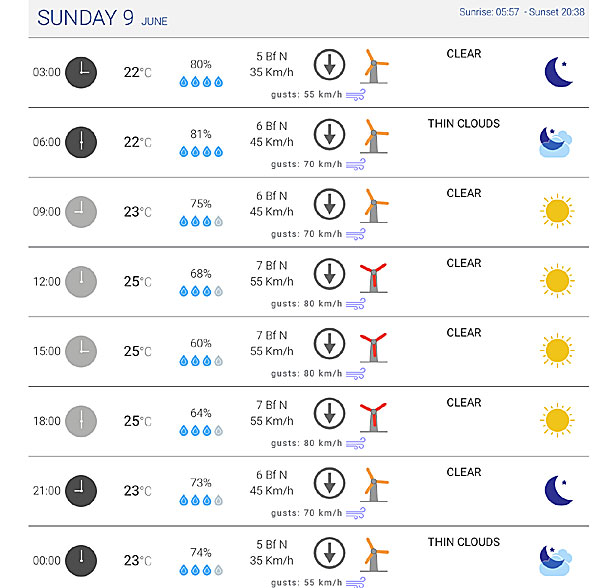Screen dimensions: 600x588
Task: Click the gusts wind icon at 06:00
Action: 355,165
